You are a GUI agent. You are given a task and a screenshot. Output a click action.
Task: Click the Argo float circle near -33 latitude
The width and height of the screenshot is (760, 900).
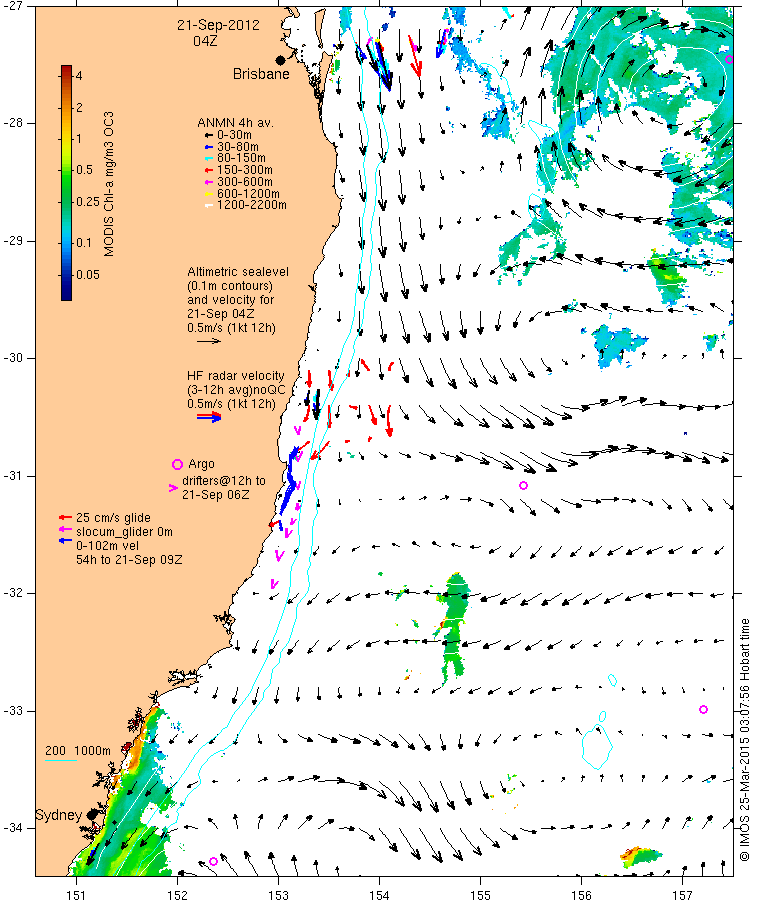(703, 709)
